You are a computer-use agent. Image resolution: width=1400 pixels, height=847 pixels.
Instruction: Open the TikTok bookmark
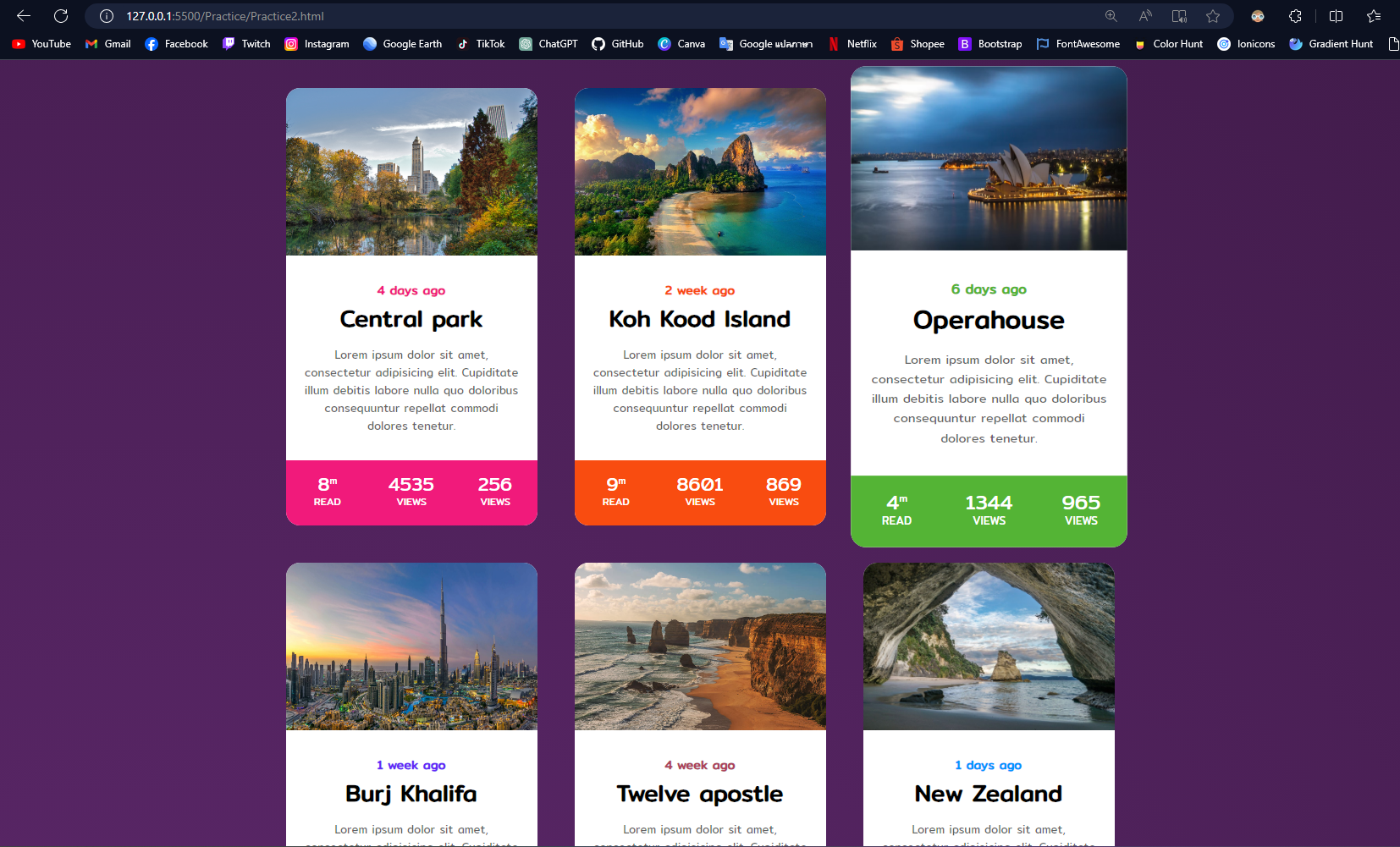point(480,44)
